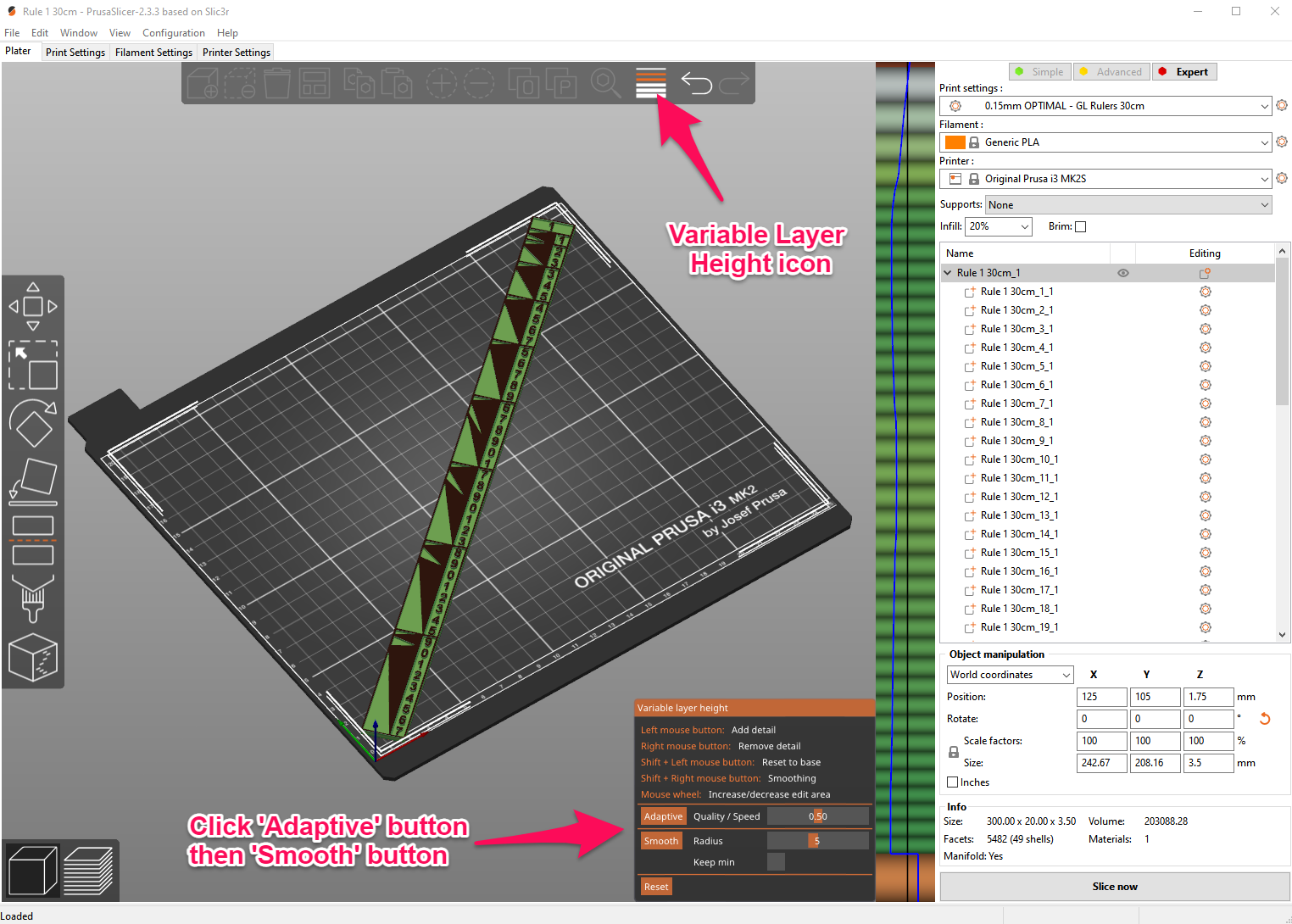Select the Scale gizmo tool
This screenshot has height=924, width=1292.
click(33, 365)
